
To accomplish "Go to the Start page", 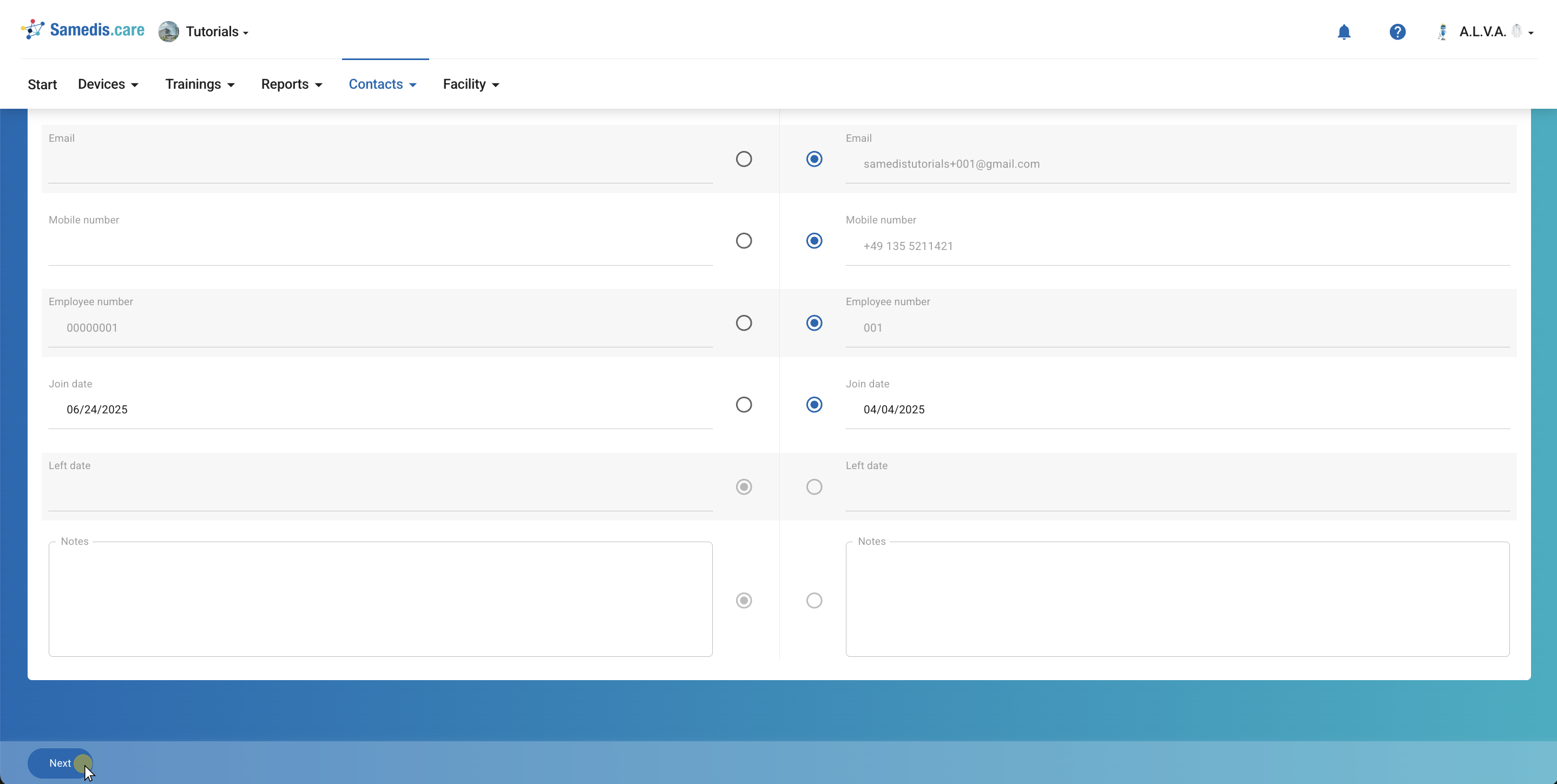I will pos(42,84).
